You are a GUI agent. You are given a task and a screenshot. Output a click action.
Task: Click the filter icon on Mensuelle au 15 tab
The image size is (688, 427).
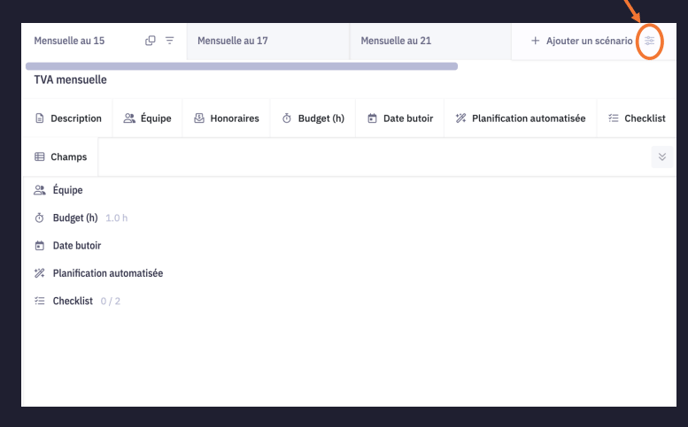pyautogui.click(x=170, y=41)
